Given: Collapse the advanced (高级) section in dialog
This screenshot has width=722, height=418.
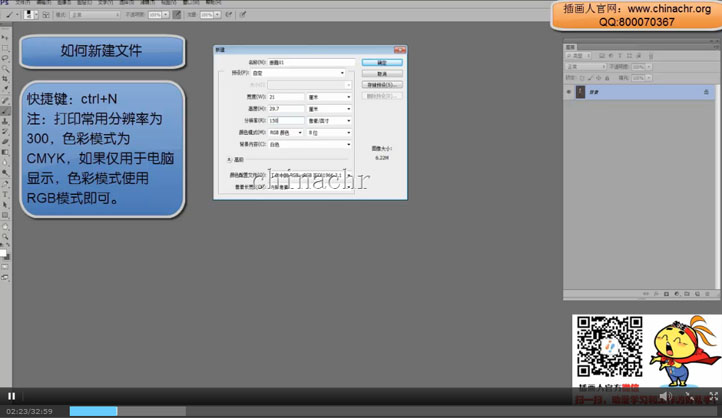Looking at the screenshot, I should click(x=229, y=159).
